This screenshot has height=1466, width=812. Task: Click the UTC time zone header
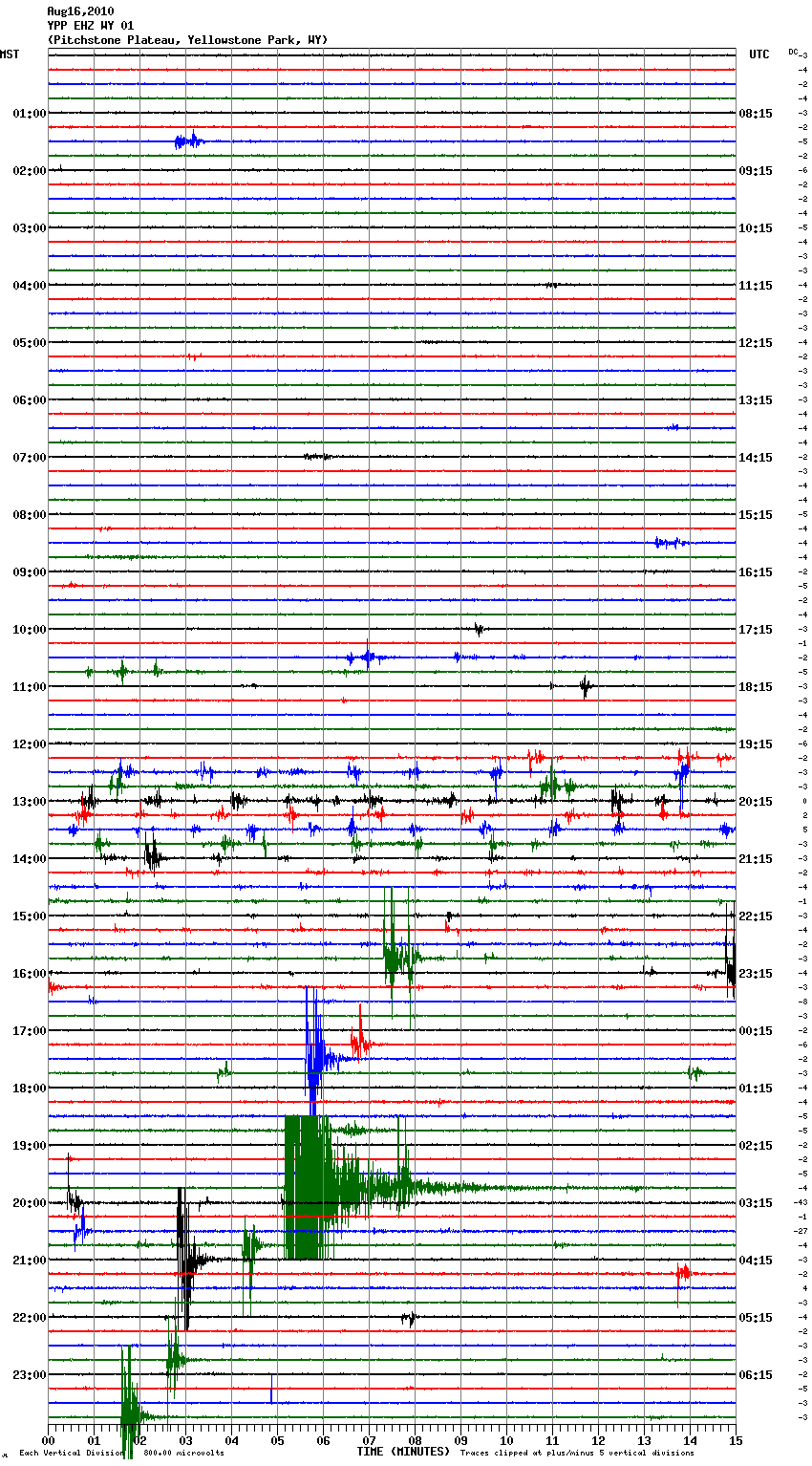(759, 54)
